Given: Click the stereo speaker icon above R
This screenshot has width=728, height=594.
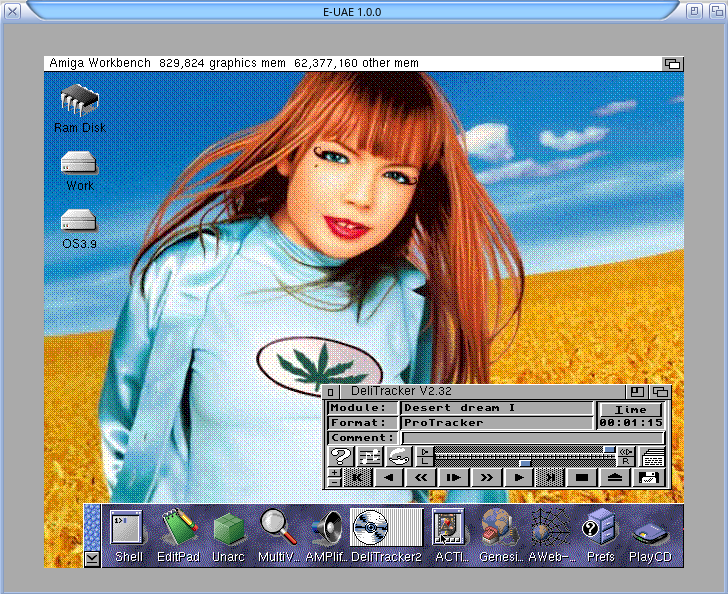Looking at the screenshot, I should pyautogui.click(x=626, y=451).
